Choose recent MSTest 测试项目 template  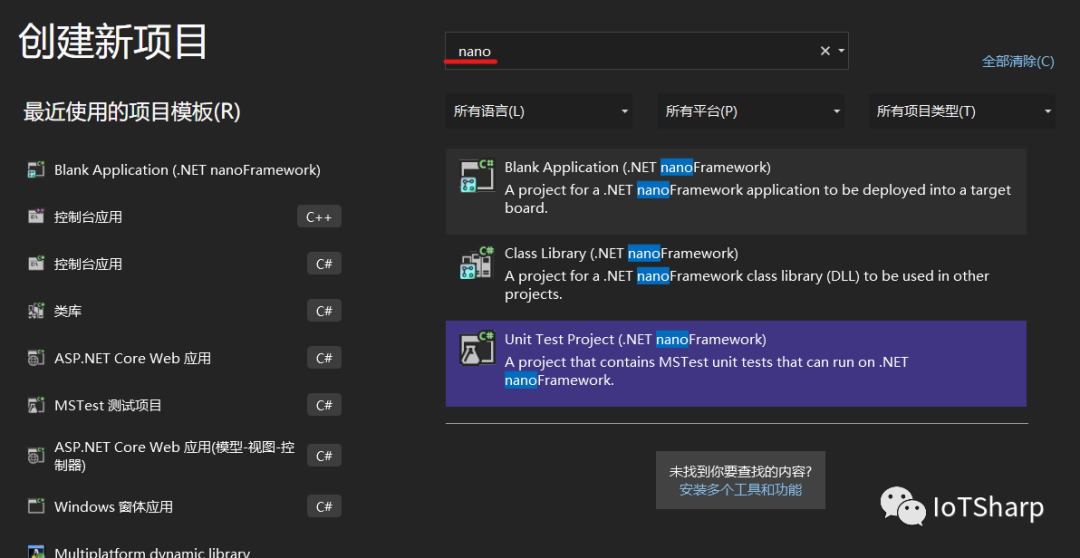pos(185,405)
